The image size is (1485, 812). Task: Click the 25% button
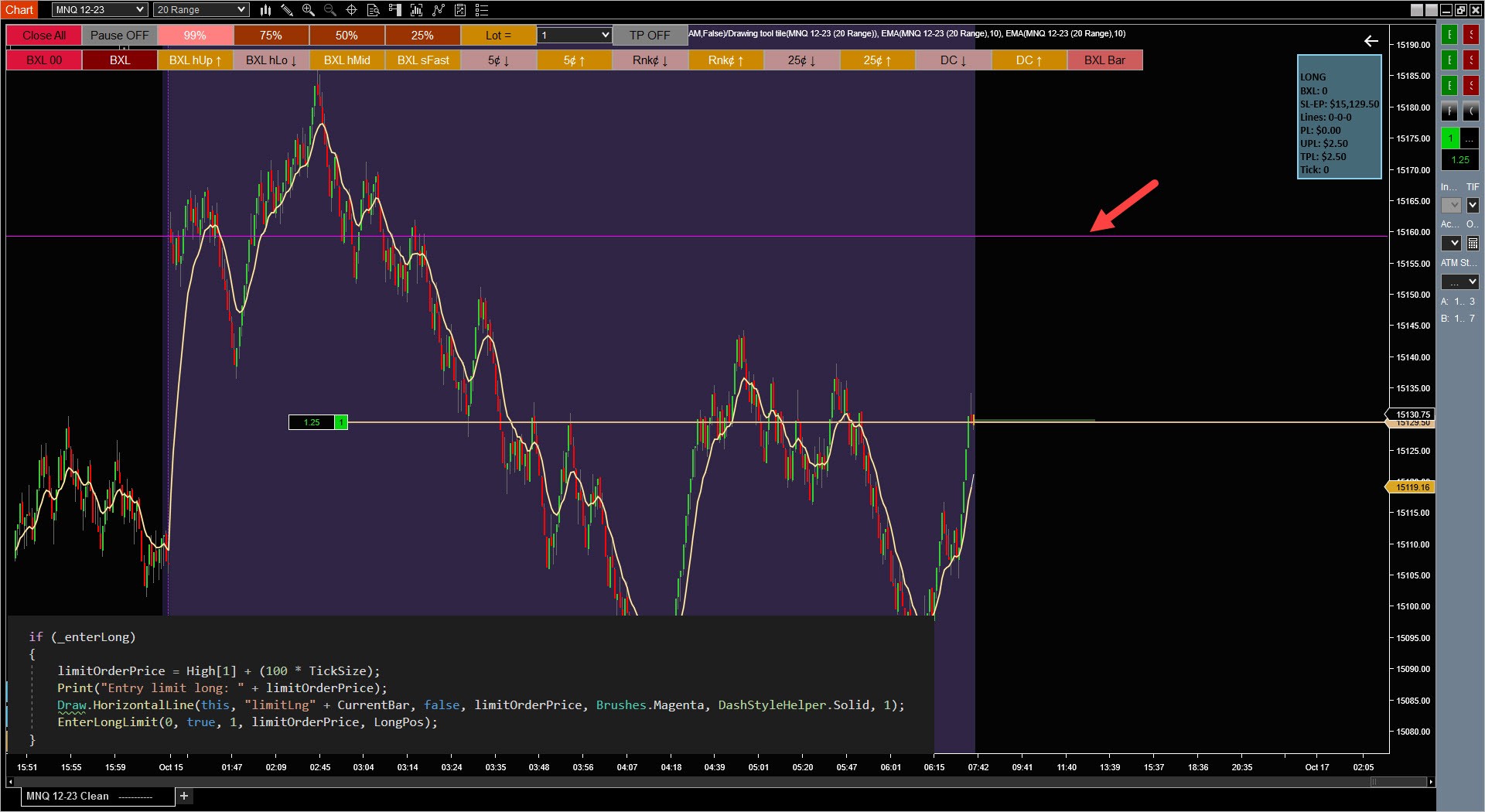point(422,36)
